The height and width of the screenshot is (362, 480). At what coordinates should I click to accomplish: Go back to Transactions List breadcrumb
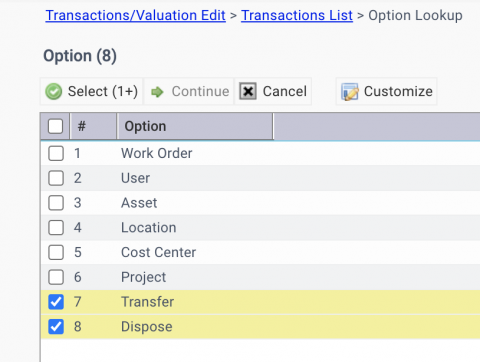coord(297,15)
